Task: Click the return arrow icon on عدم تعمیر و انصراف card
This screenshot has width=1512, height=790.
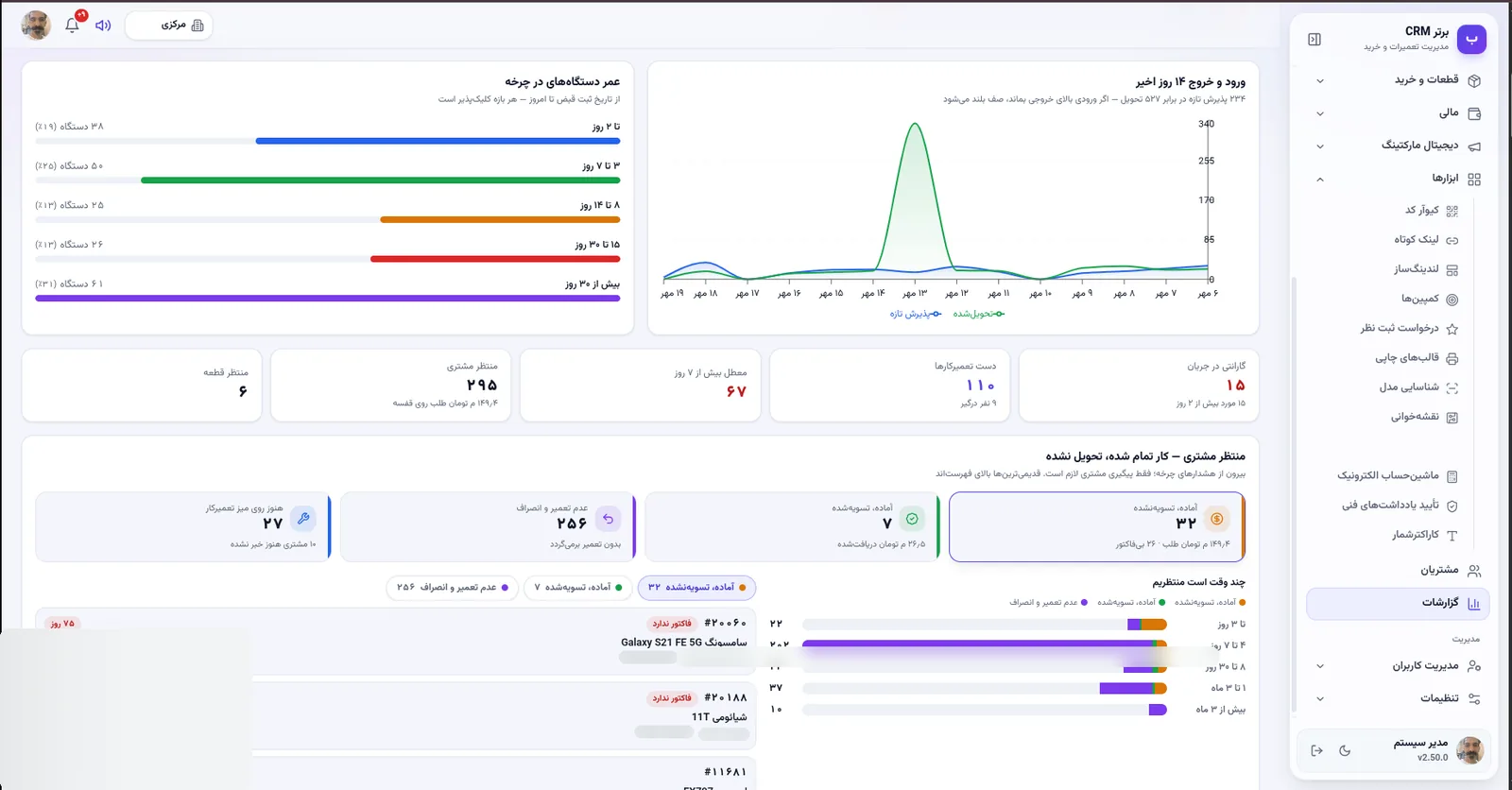Action: click(x=608, y=518)
